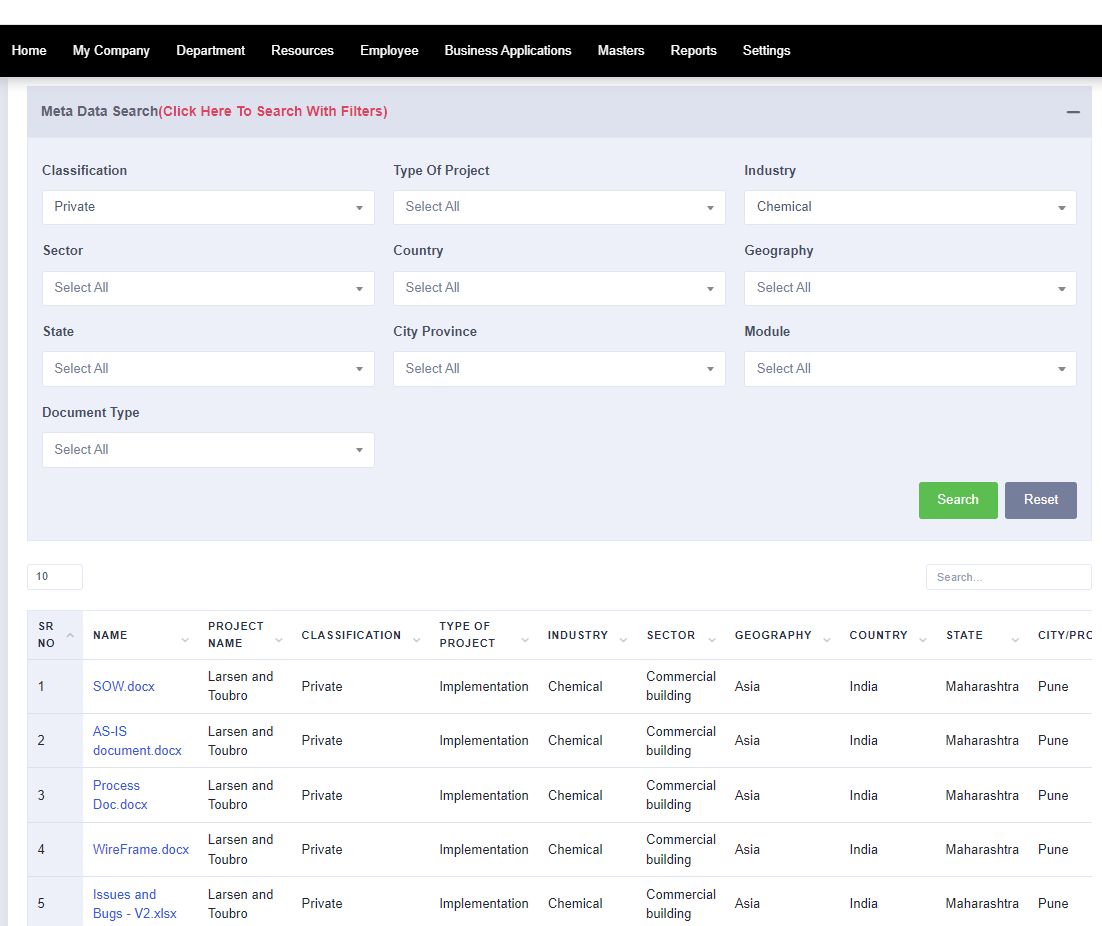Sort the table by GEOGRAPHY column

coord(826,638)
